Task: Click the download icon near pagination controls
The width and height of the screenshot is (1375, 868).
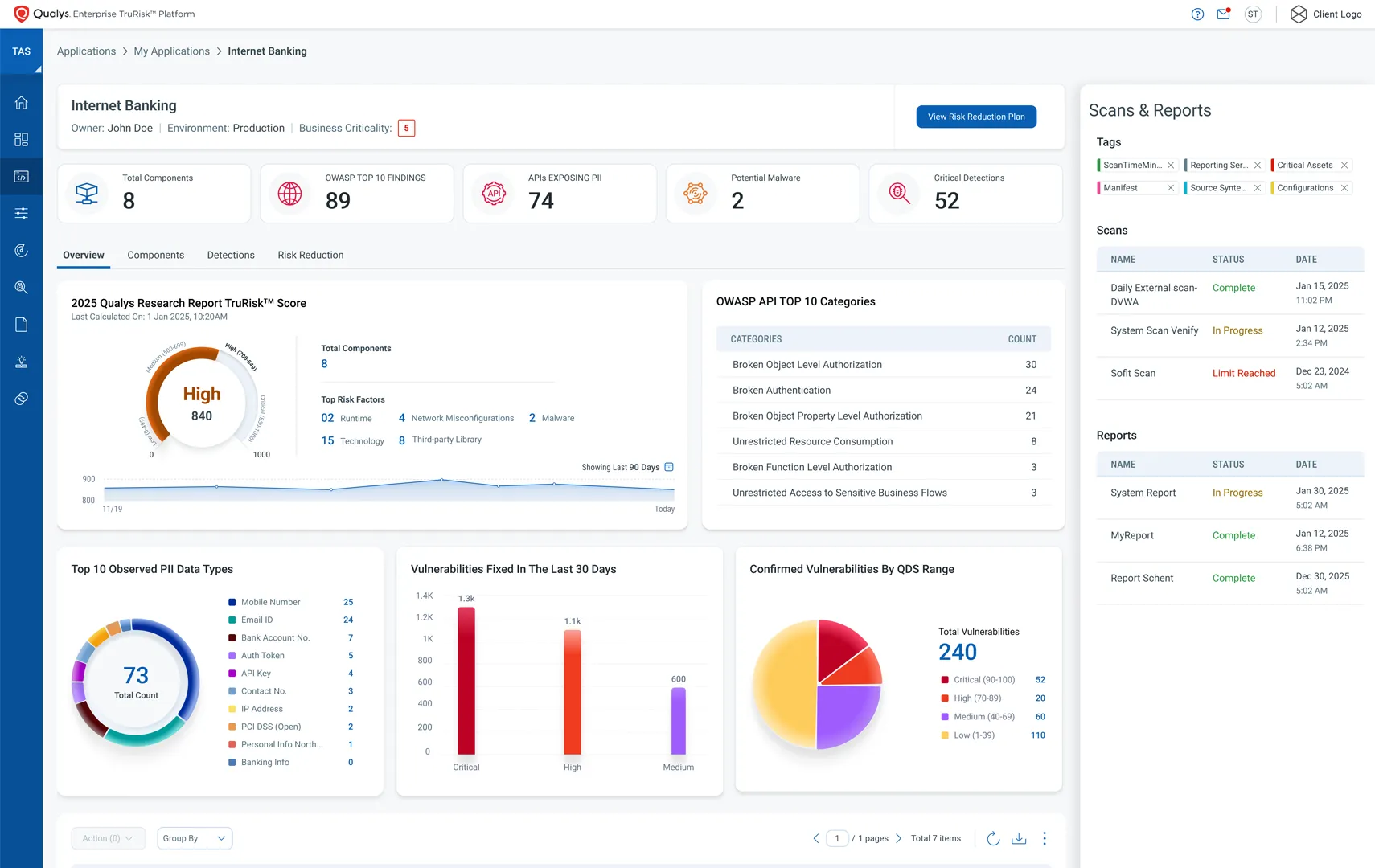Action: tap(1019, 837)
